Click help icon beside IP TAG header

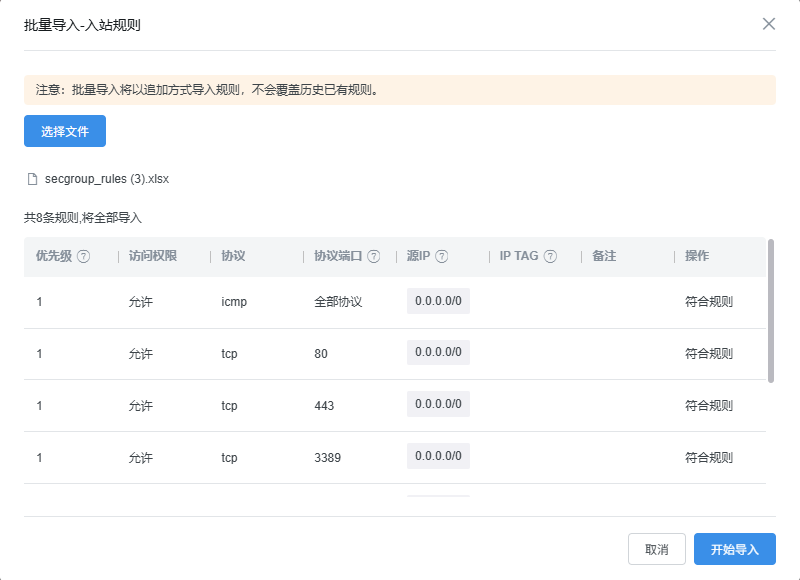coord(550,256)
